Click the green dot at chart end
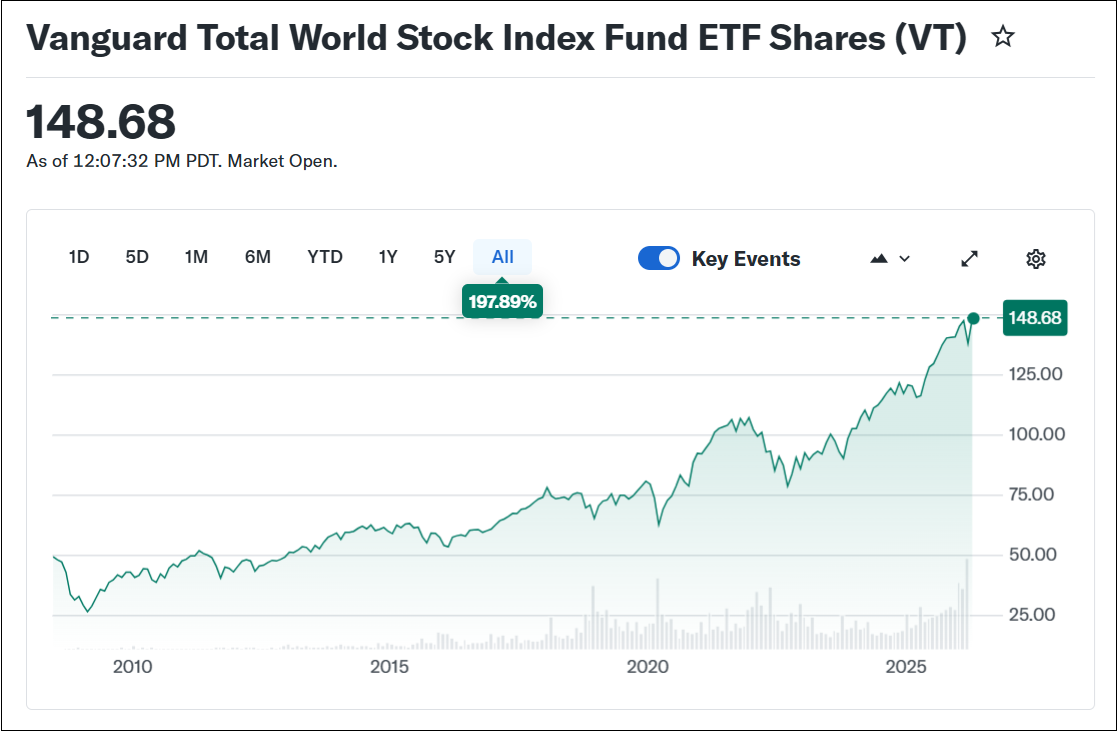Screen dimensions: 1118x733 (x=973, y=318)
